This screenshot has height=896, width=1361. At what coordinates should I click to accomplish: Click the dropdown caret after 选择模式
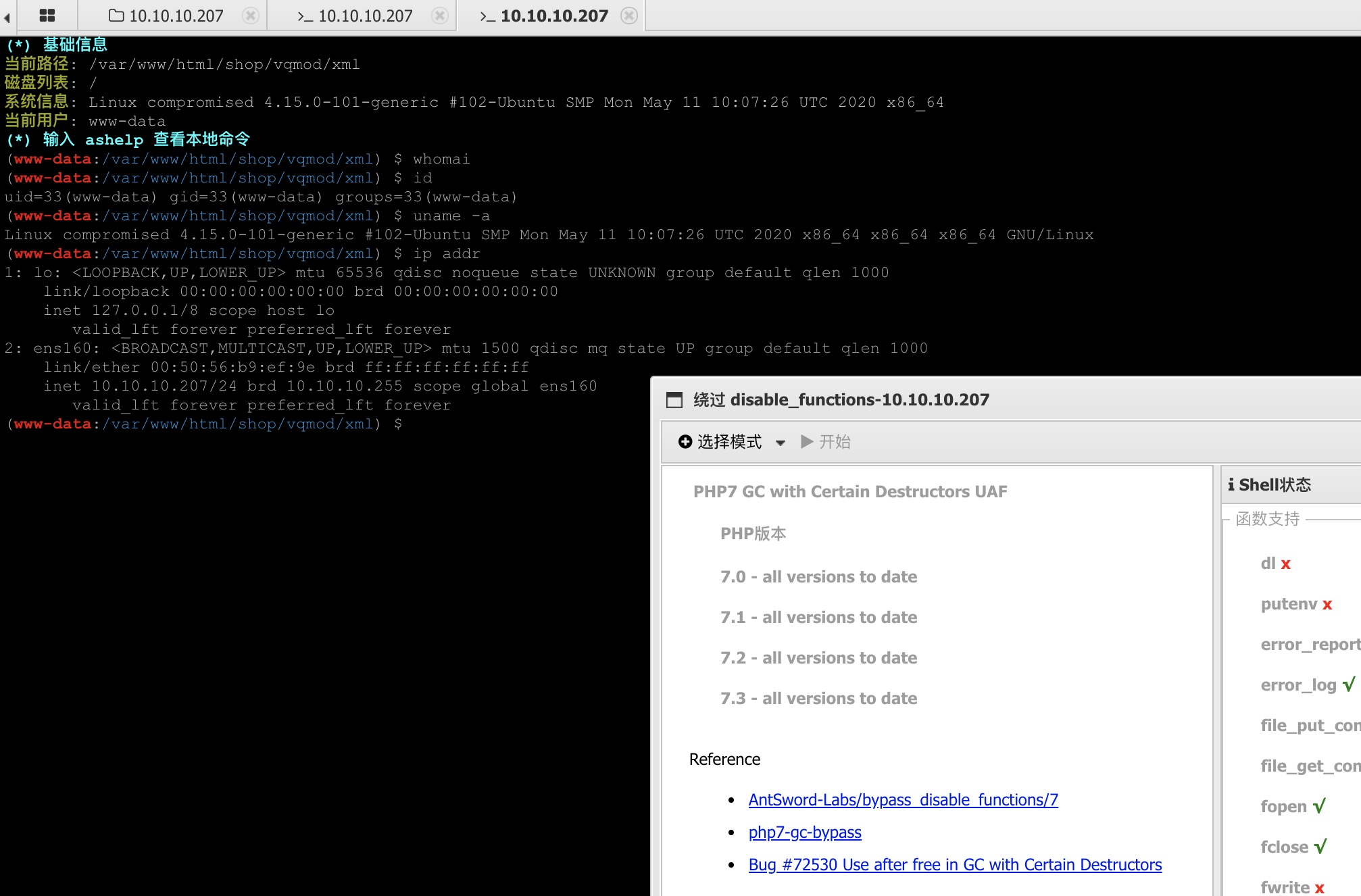click(781, 443)
